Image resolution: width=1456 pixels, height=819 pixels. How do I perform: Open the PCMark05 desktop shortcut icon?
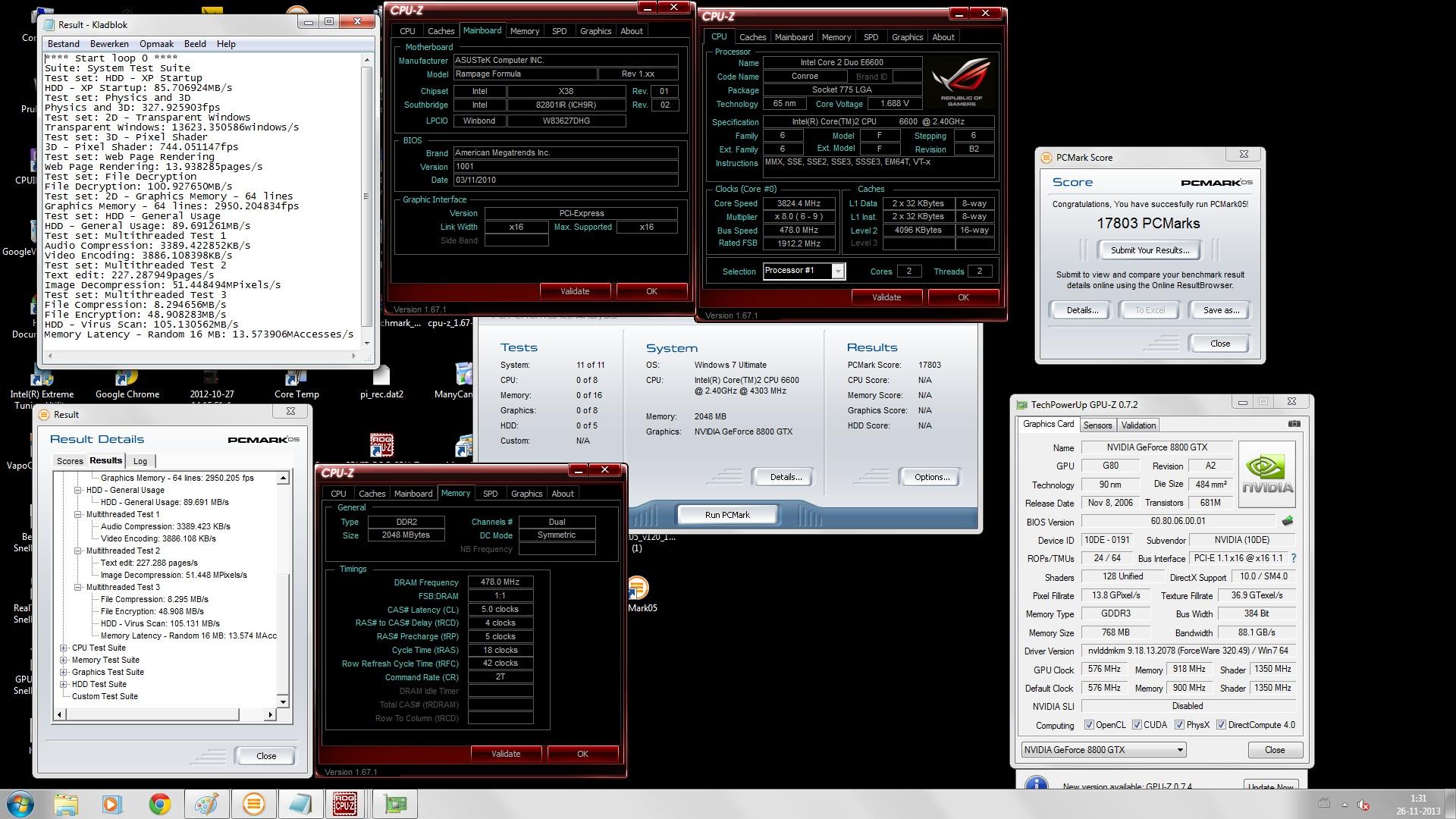point(637,588)
